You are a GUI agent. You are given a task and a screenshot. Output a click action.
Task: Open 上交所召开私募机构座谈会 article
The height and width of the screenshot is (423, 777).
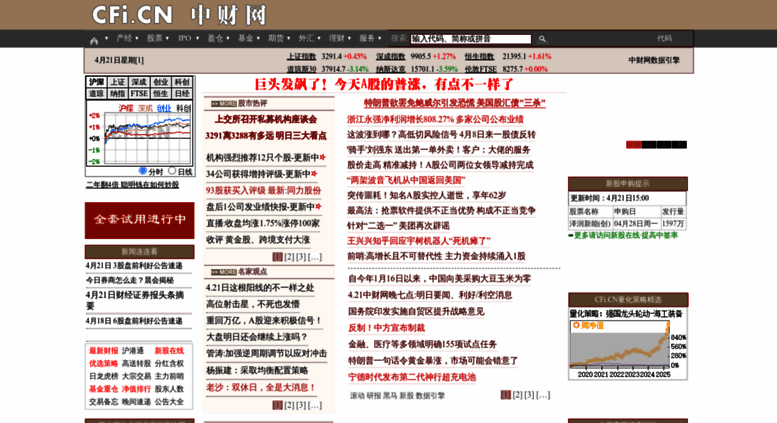pyautogui.click(x=266, y=119)
